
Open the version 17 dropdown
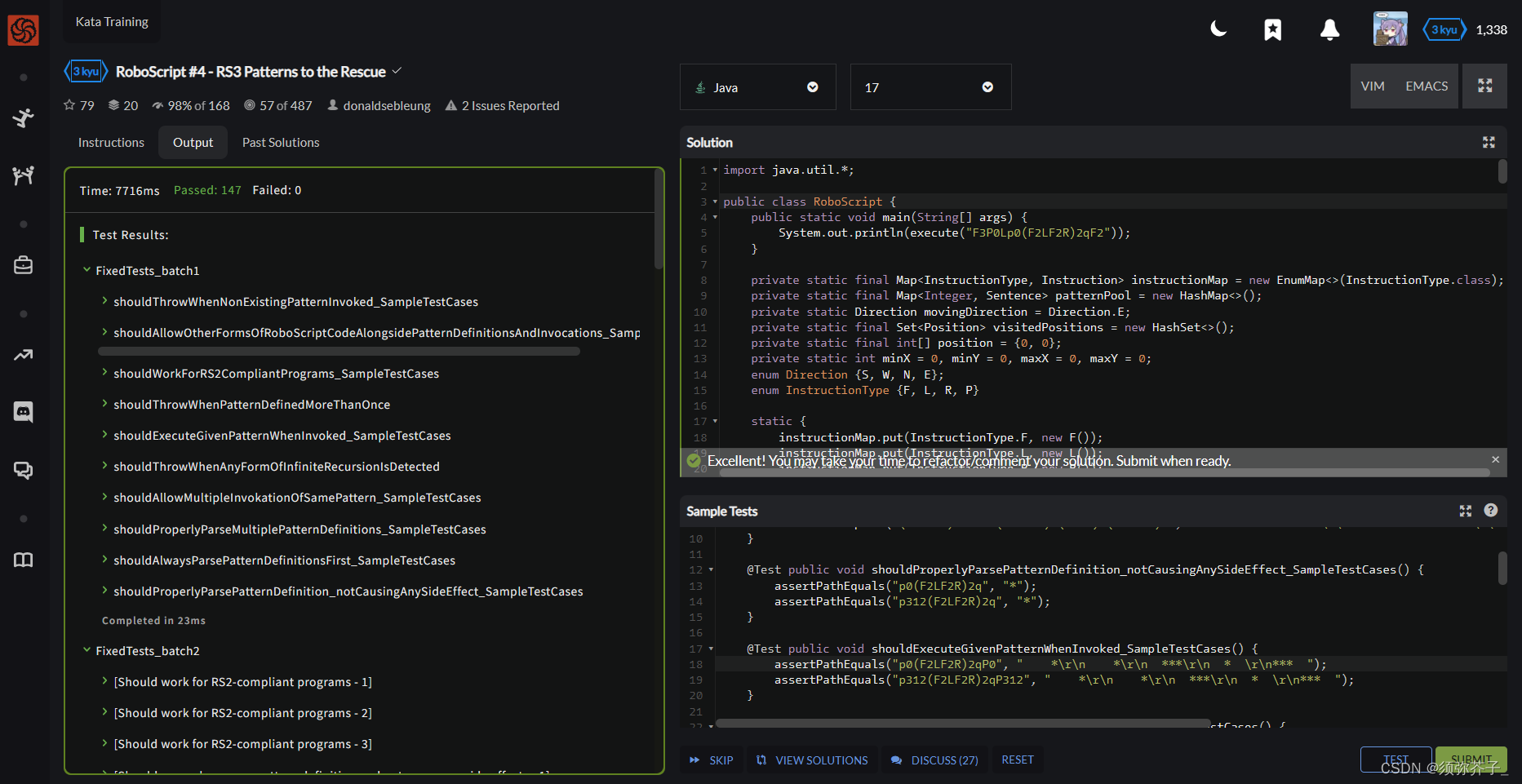tap(930, 87)
